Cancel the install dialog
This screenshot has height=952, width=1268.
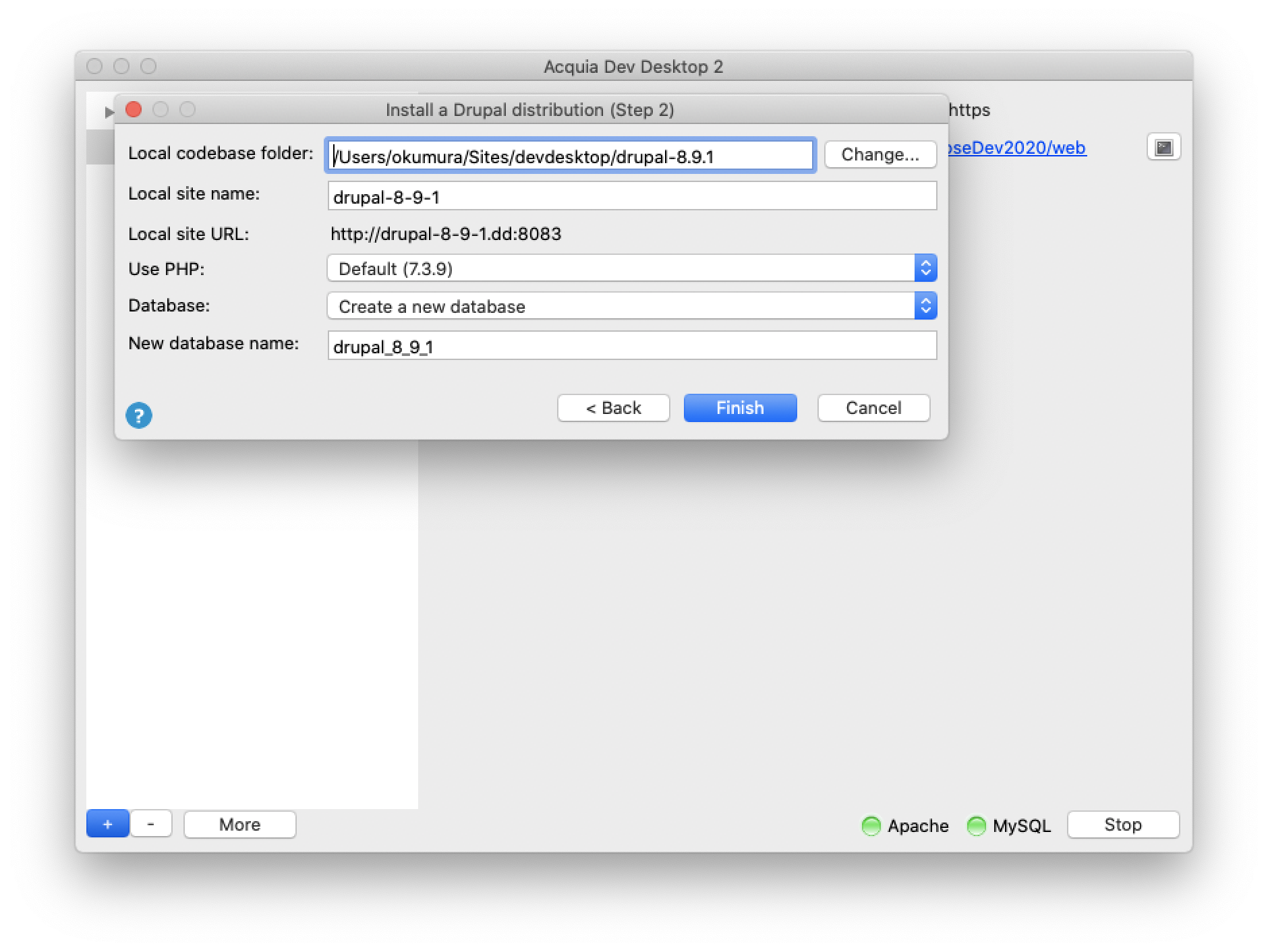click(873, 408)
